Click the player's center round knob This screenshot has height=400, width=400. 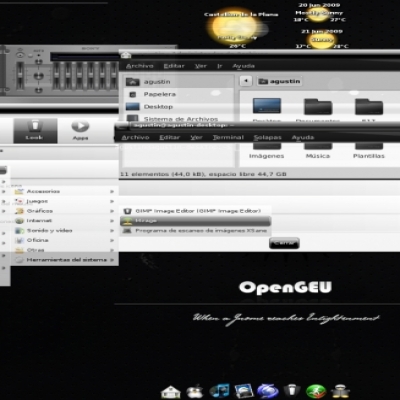(39, 76)
